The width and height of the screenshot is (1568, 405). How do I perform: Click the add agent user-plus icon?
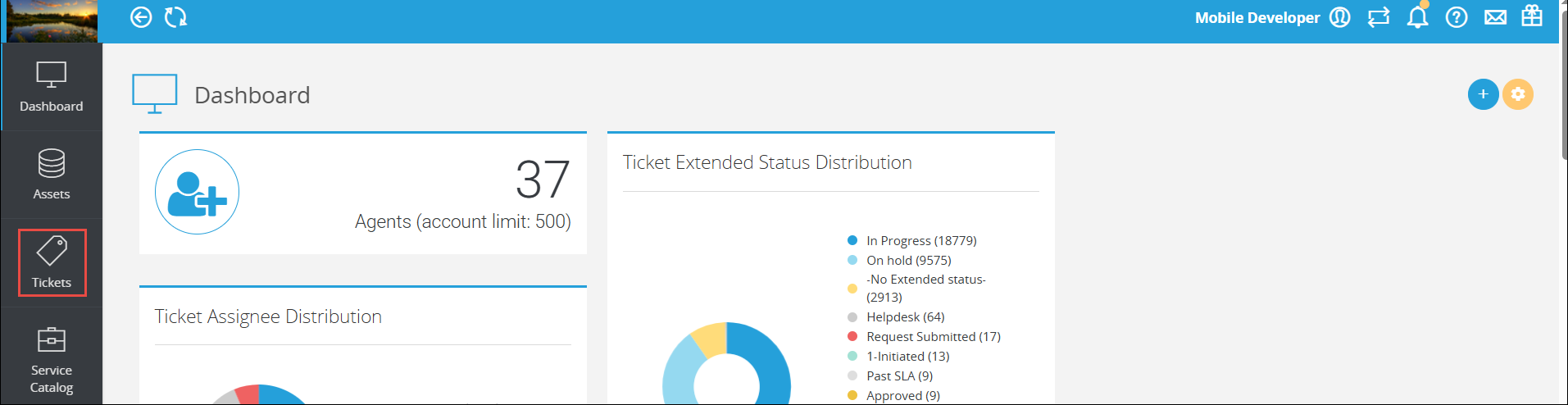click(197, 192)
